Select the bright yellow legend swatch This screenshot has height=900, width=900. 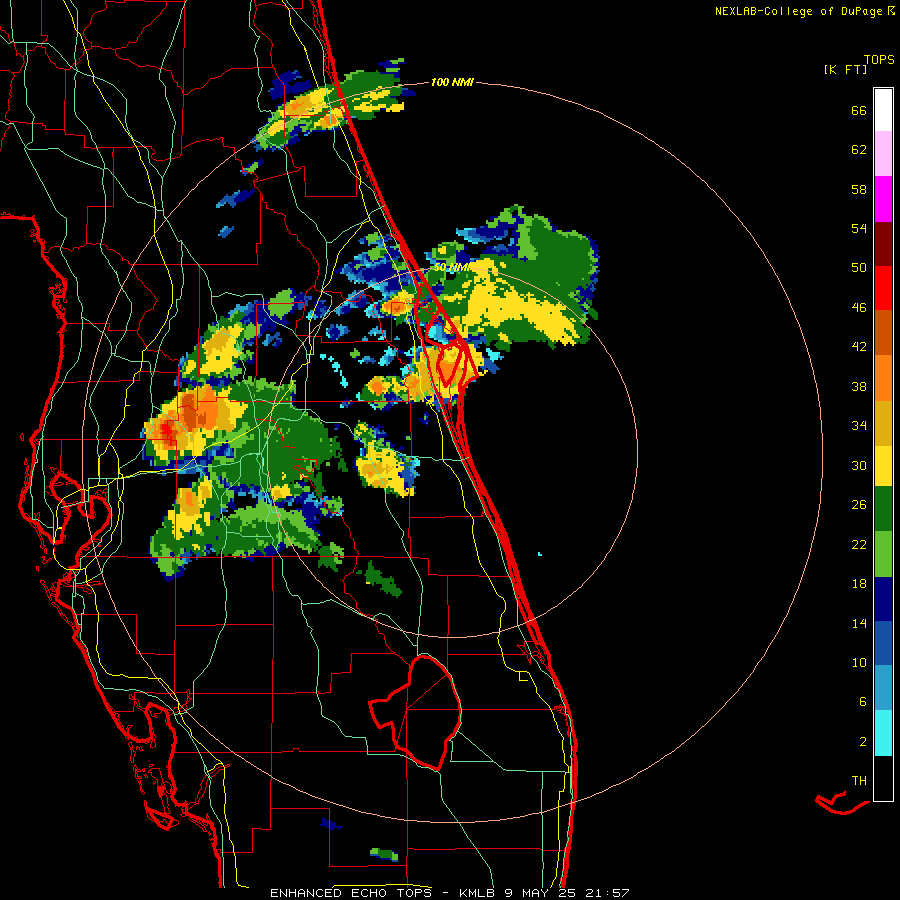883,466
